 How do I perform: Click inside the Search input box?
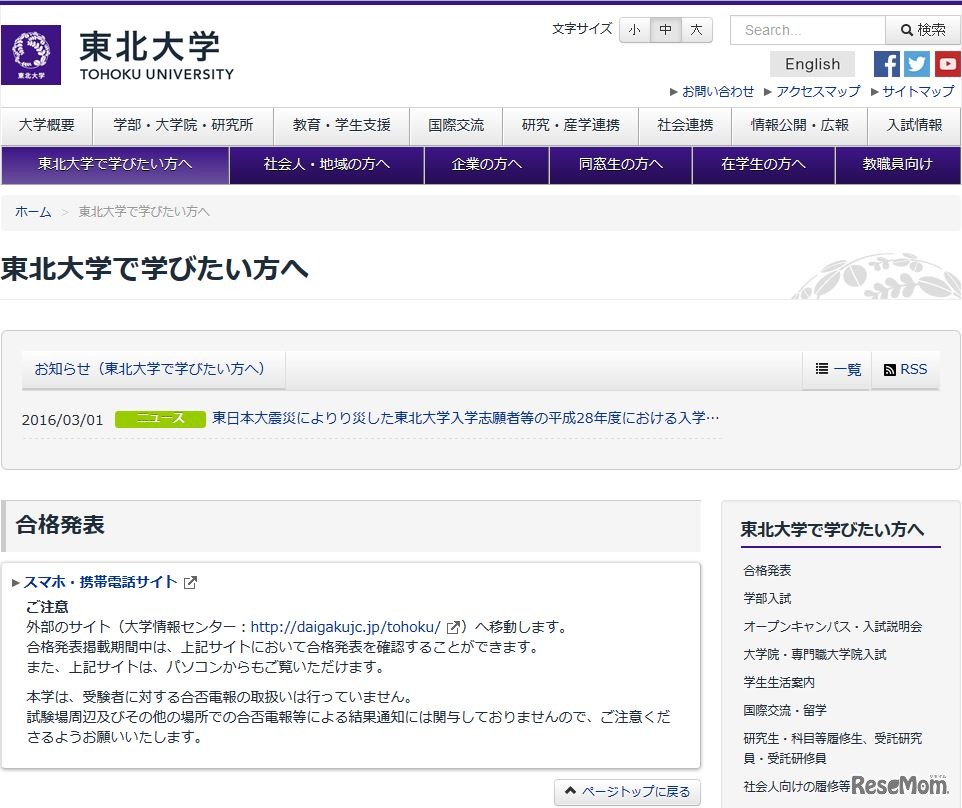(x=806, y=30)
